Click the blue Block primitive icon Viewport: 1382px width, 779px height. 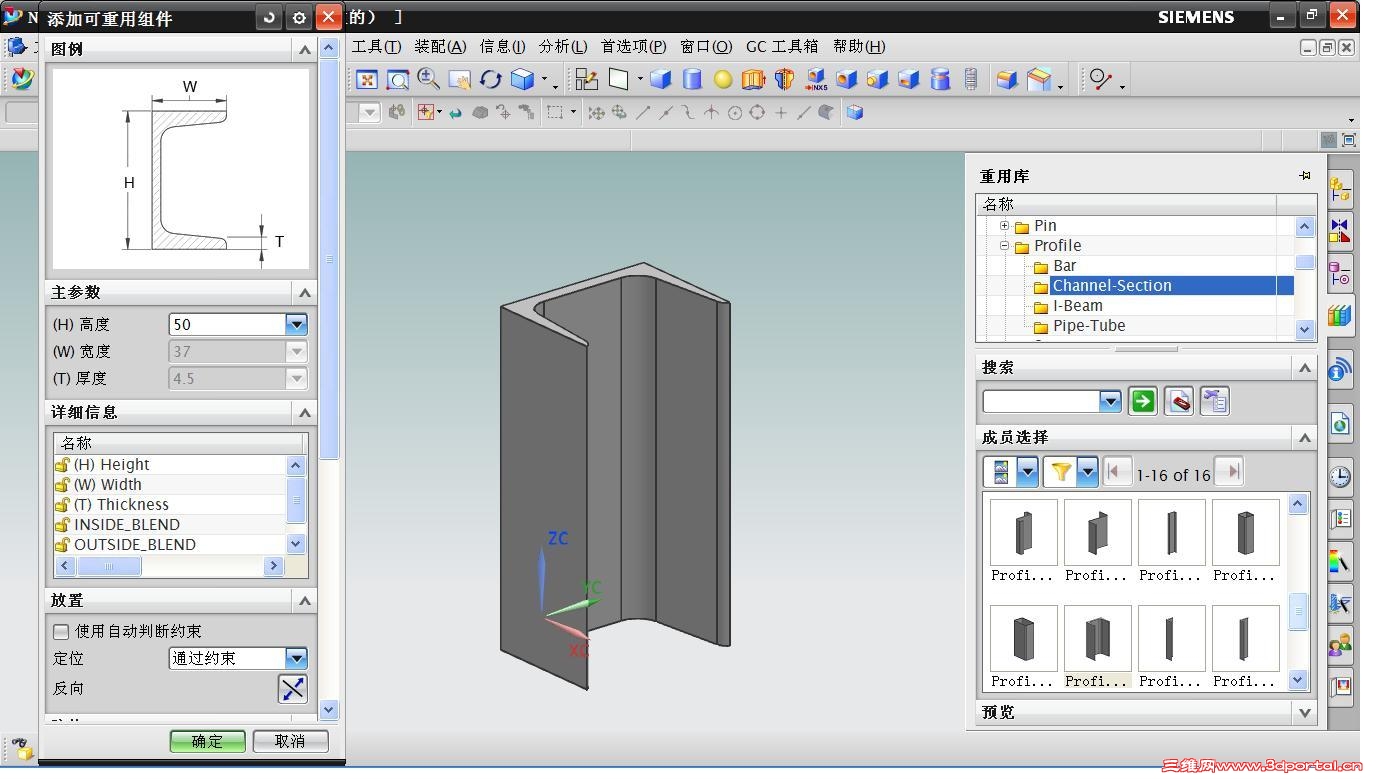click(660, 80)
